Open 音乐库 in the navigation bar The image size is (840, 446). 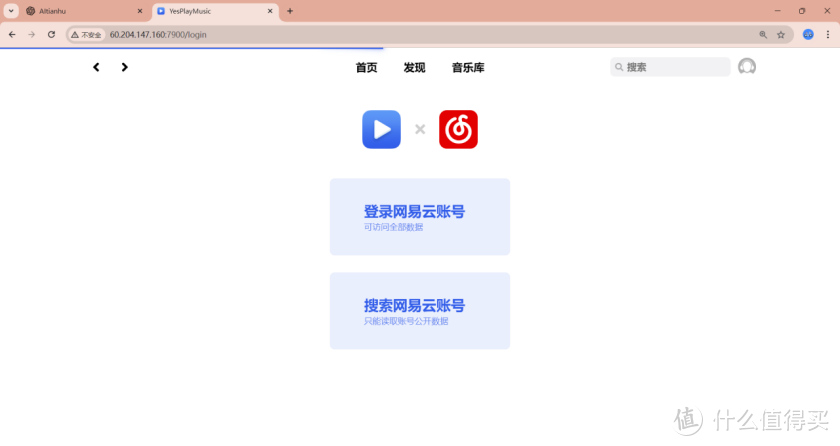tap(467, 68)
